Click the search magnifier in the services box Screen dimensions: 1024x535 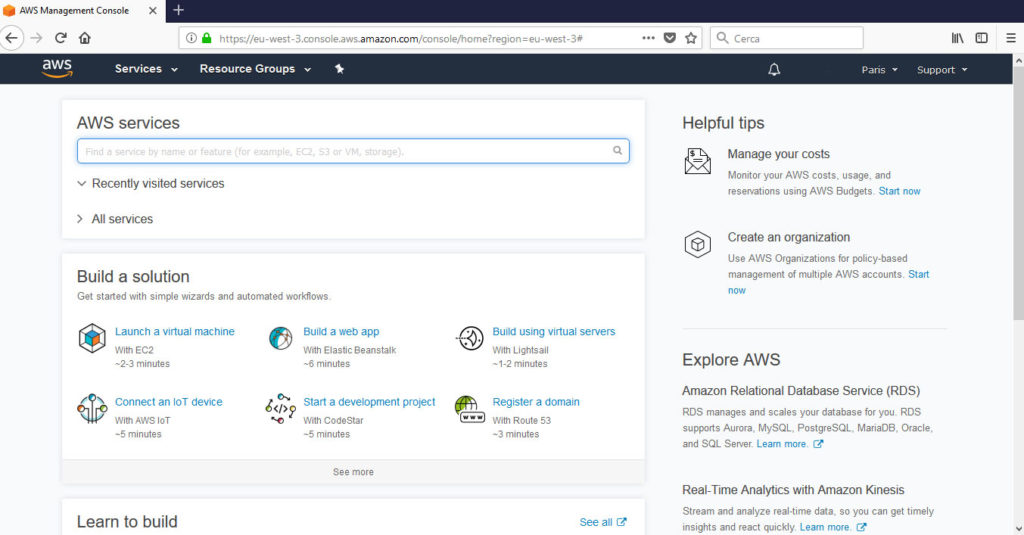617,150
